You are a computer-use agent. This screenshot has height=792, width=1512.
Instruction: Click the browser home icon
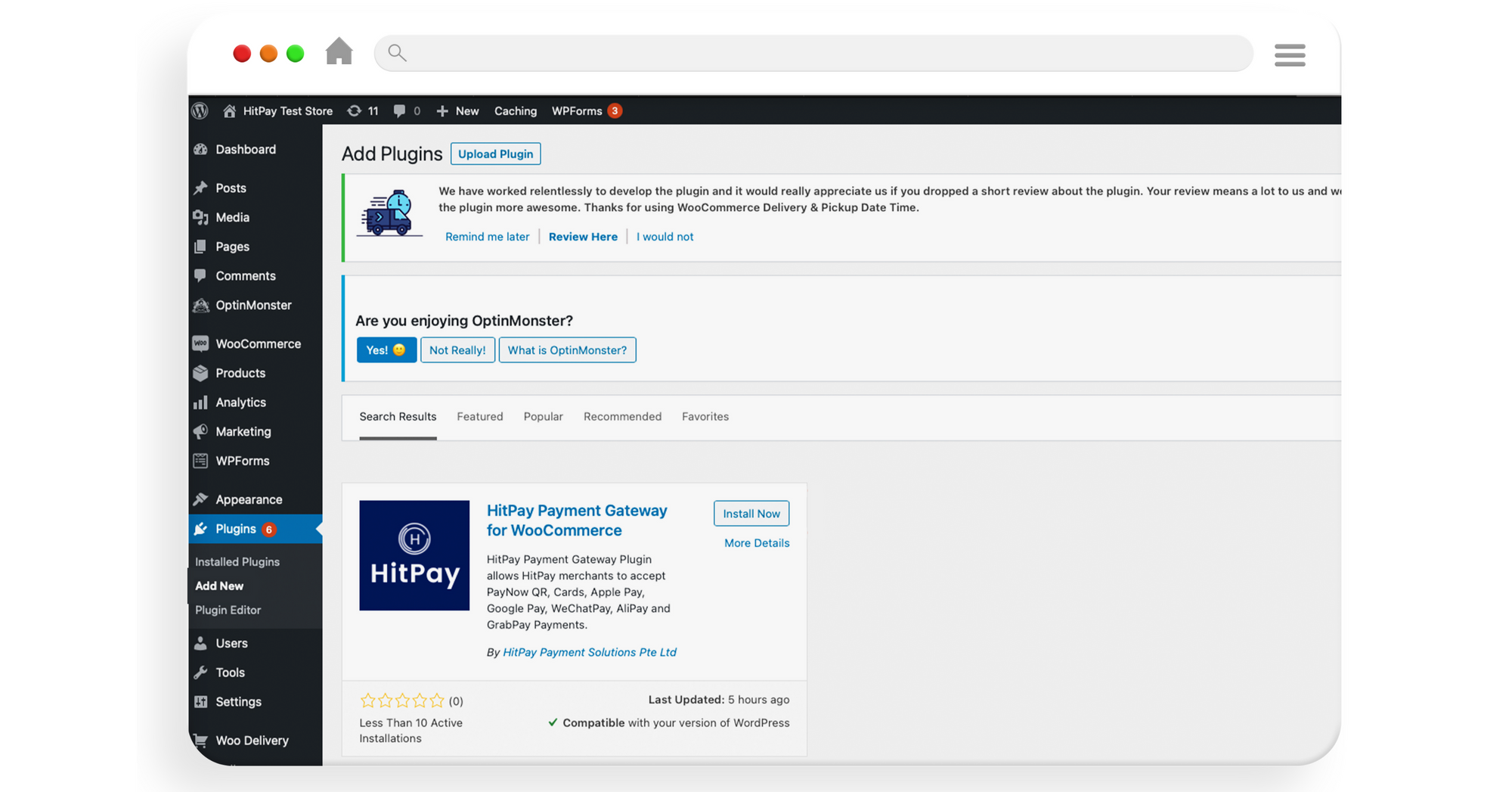(x=339, y=51)
